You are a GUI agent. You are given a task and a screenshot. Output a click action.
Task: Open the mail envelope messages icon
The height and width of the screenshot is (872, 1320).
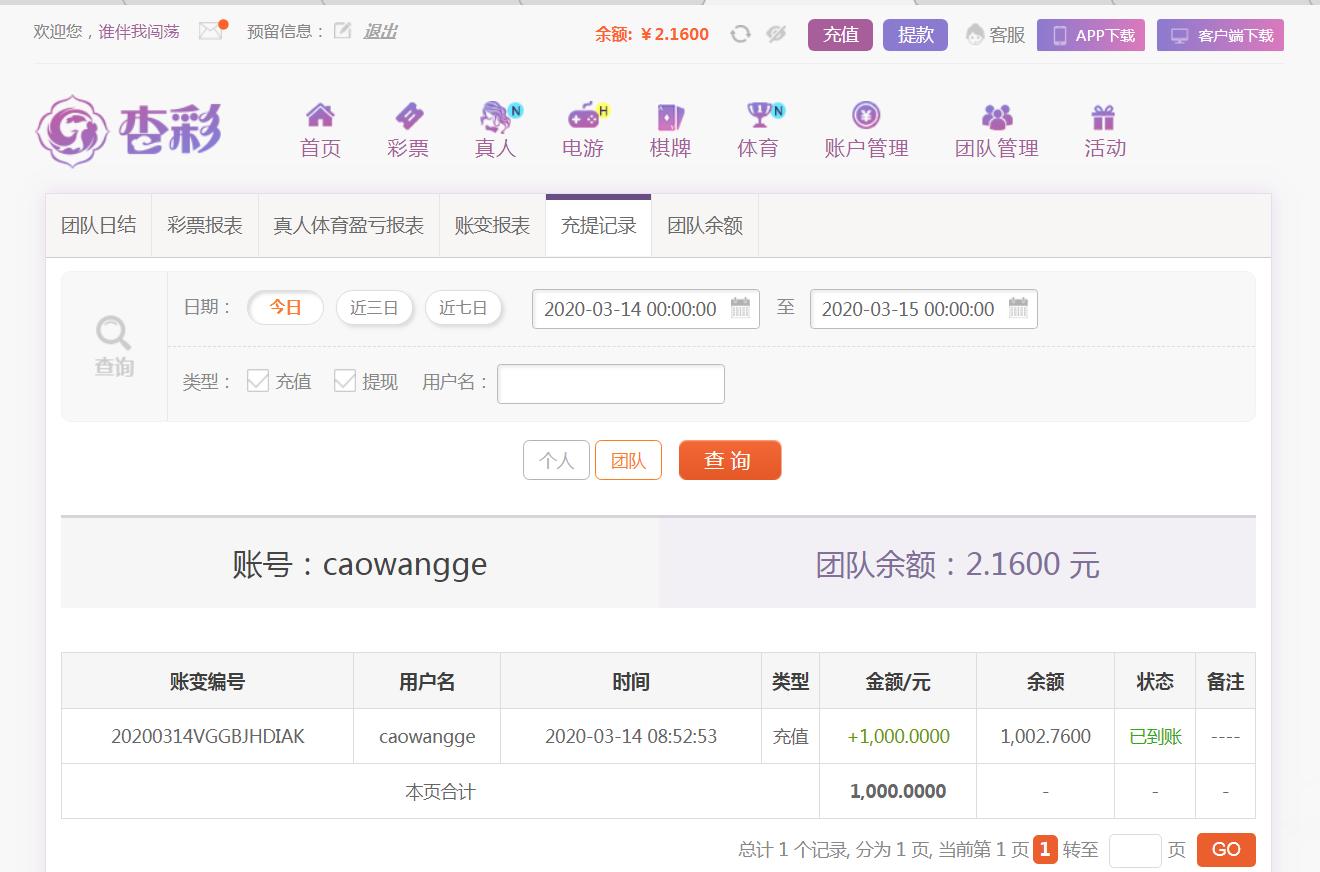coord(211,31)
